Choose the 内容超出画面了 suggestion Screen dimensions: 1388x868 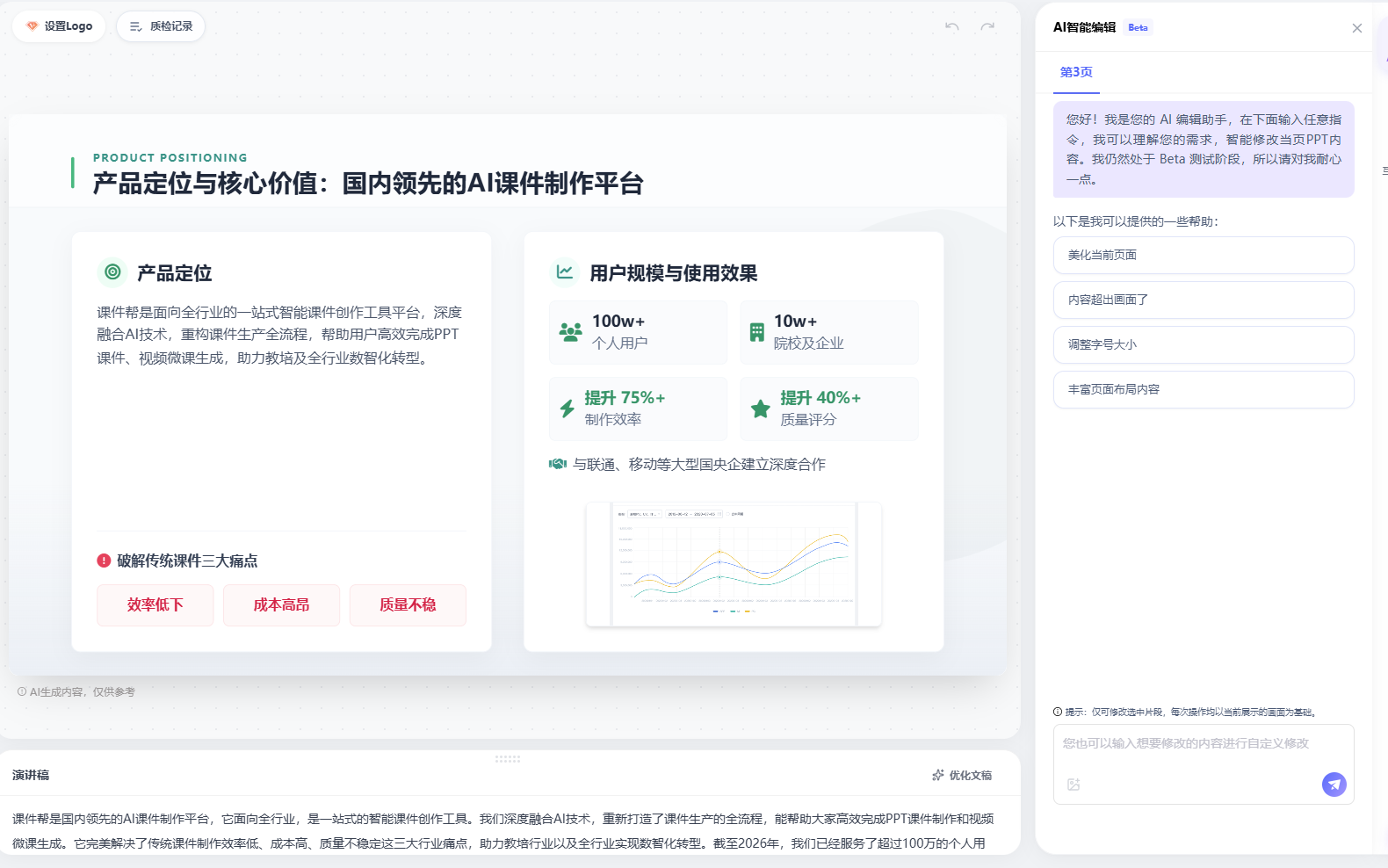tap(1204, 300)
